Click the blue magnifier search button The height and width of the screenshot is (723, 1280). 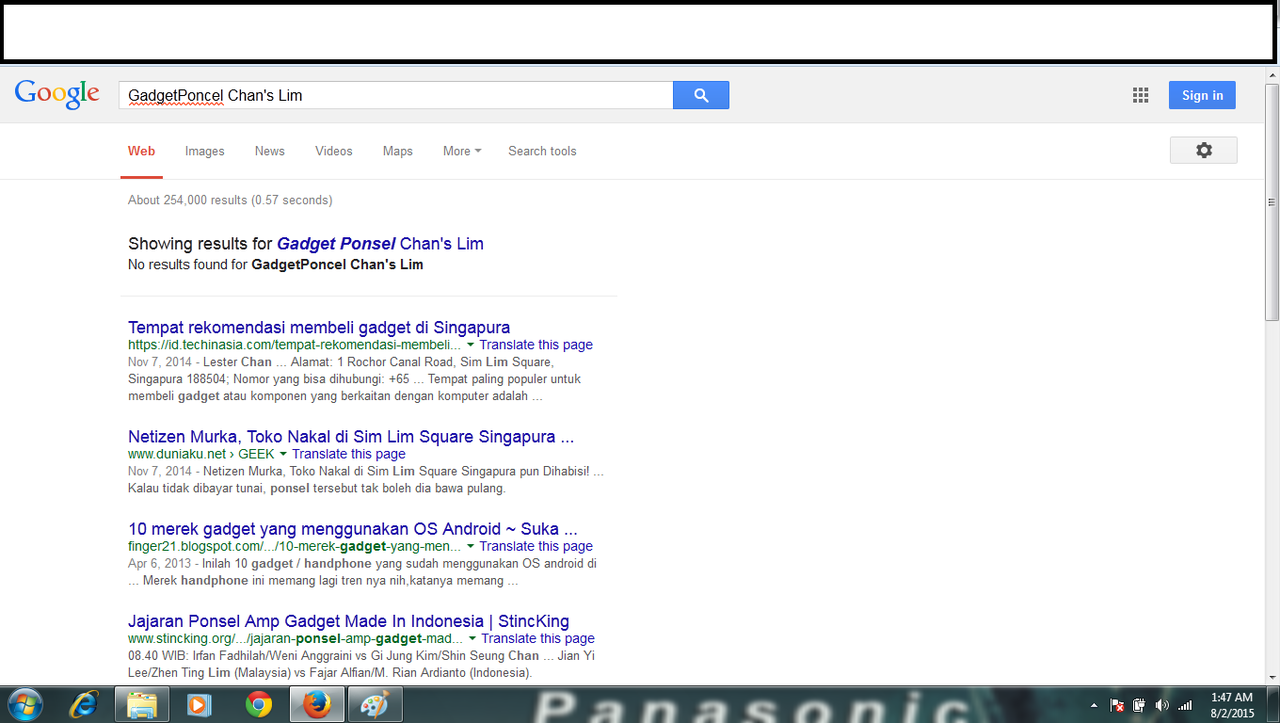click(701, 95)
